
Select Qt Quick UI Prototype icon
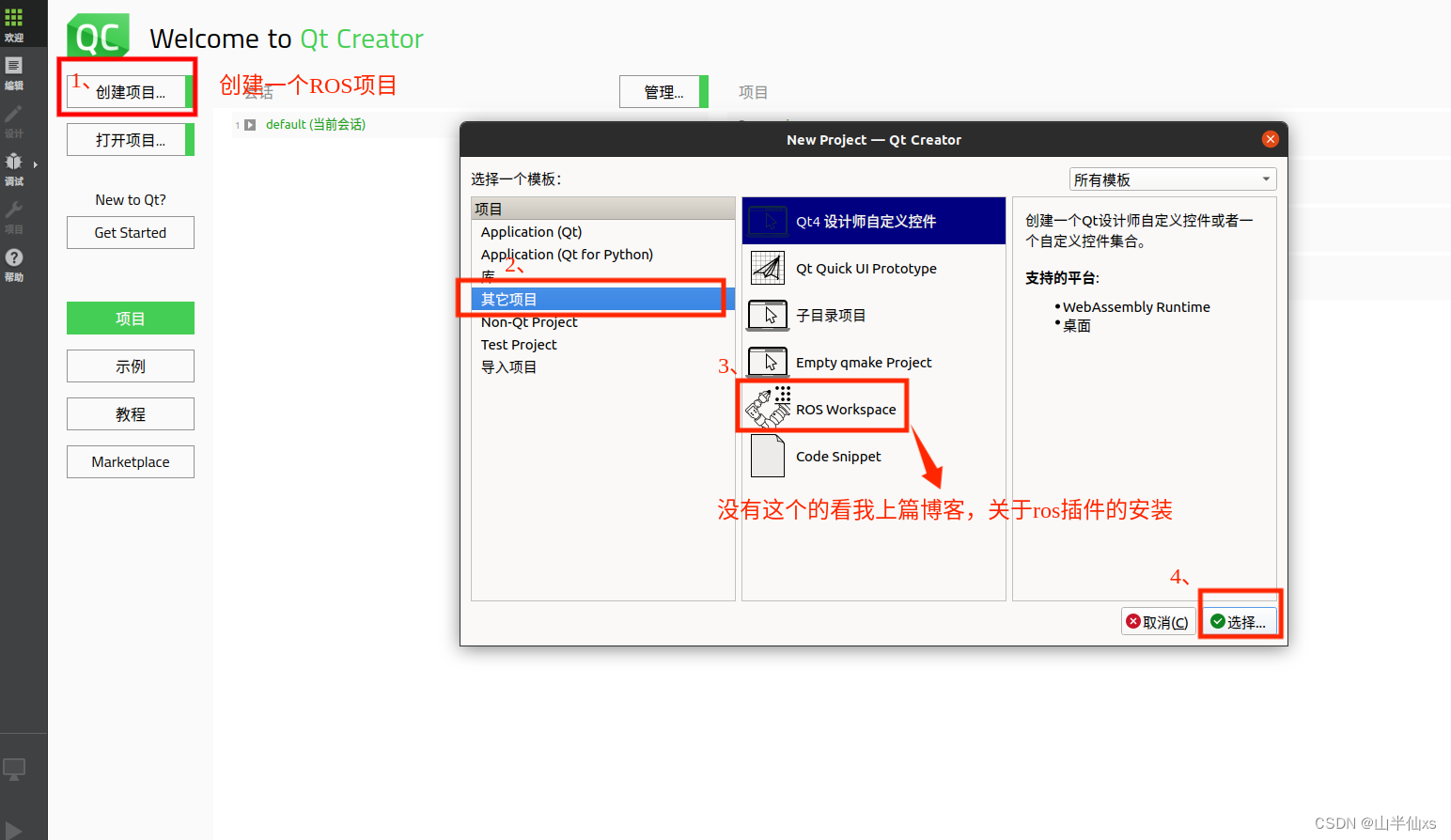pos(768,268)
